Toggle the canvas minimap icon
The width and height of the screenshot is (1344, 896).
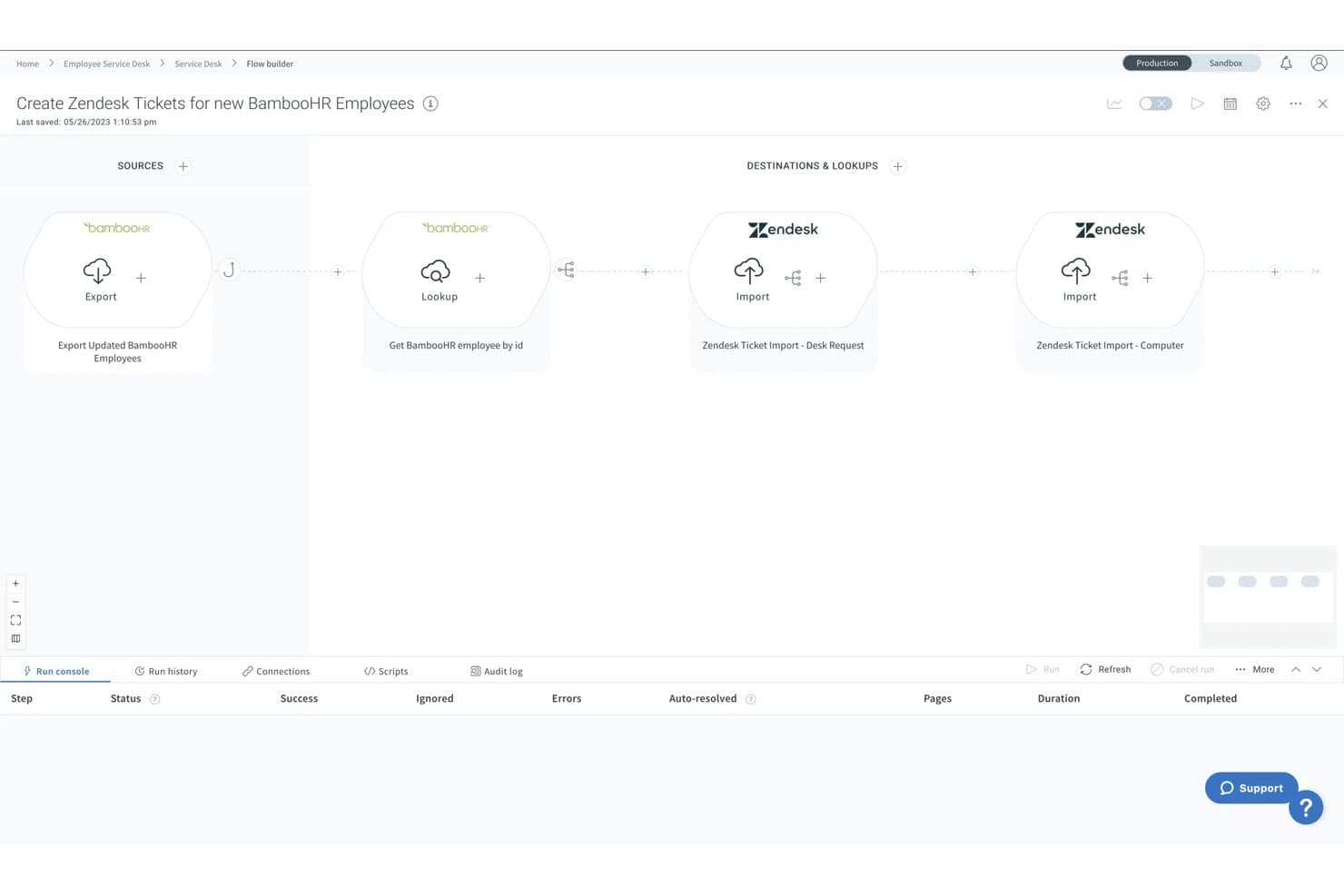click(15, 638)
